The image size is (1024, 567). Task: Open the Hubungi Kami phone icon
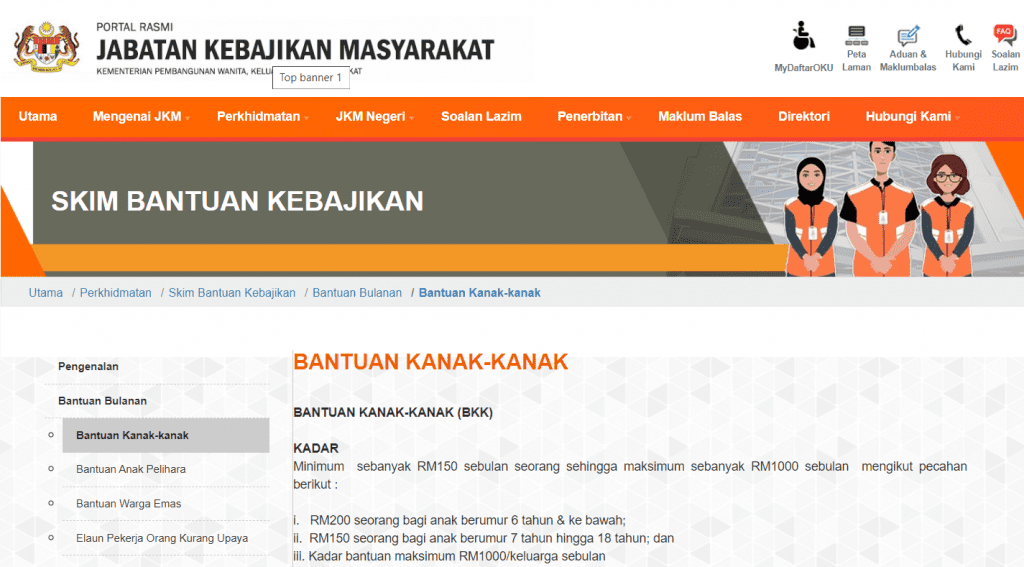click(963, 36)
